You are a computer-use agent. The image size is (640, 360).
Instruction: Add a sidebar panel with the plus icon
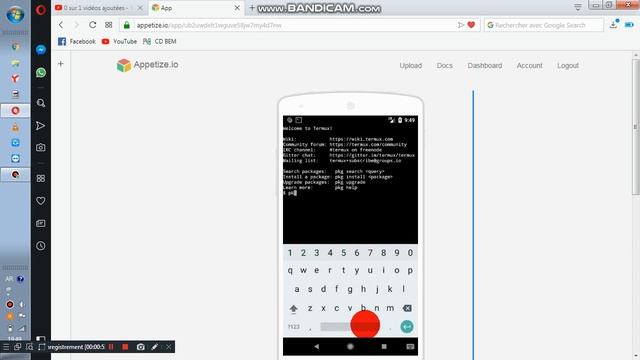tap(60, 64)
